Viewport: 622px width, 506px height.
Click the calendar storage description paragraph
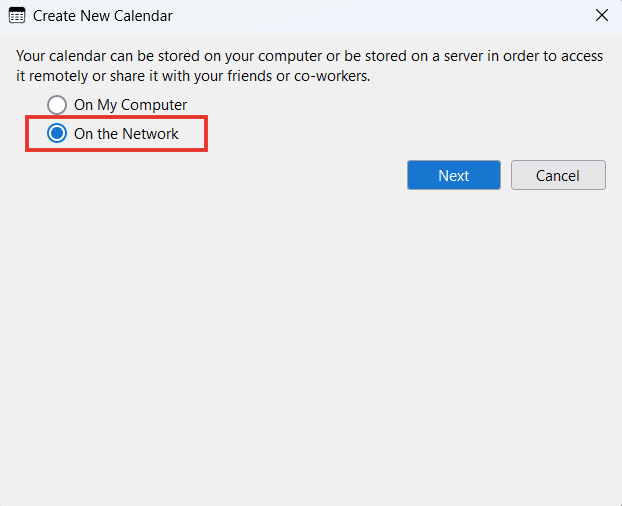click(x=309, y=66)
